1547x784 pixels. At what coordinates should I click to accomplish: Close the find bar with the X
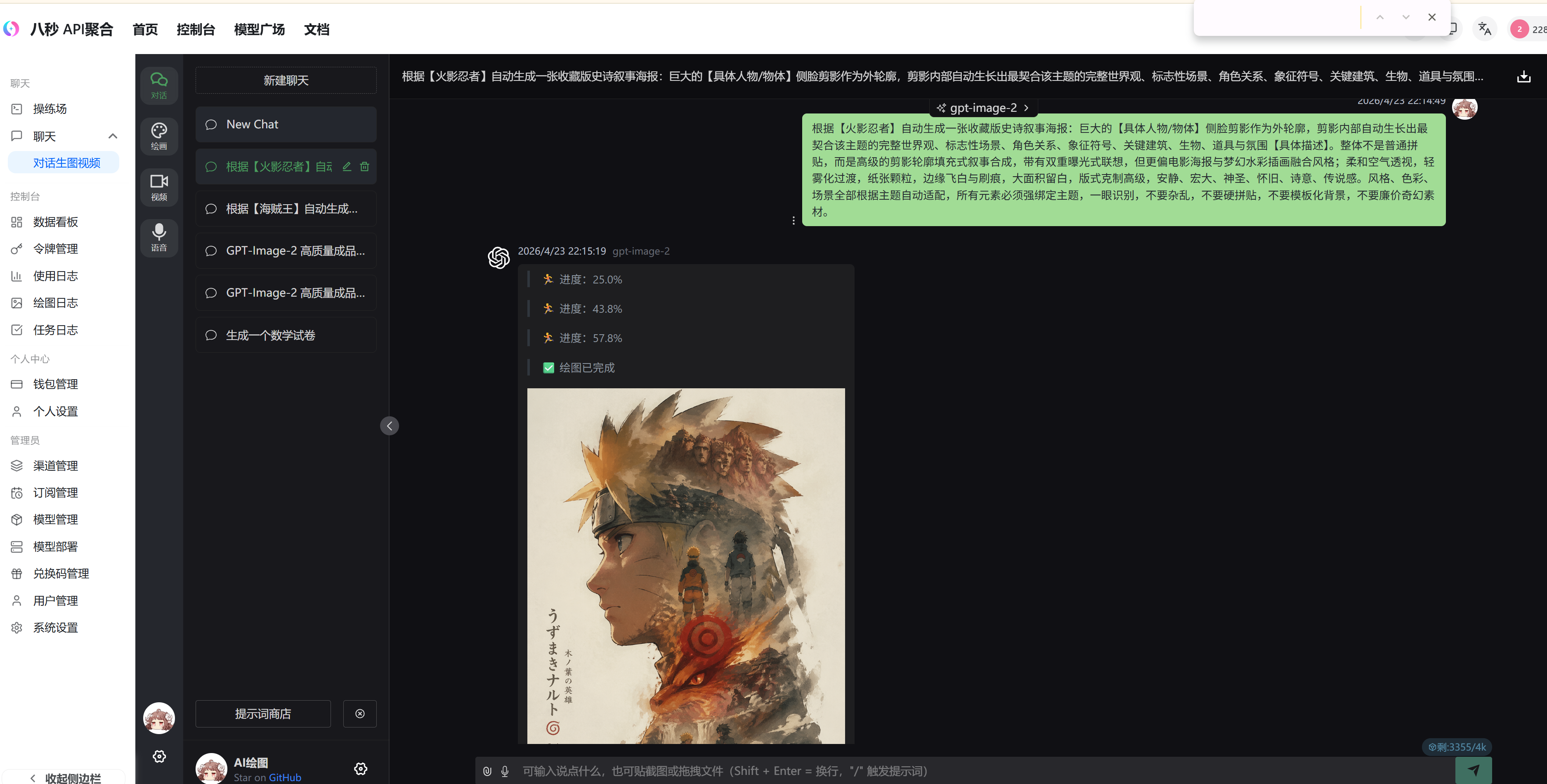[x=1432, y=17]
